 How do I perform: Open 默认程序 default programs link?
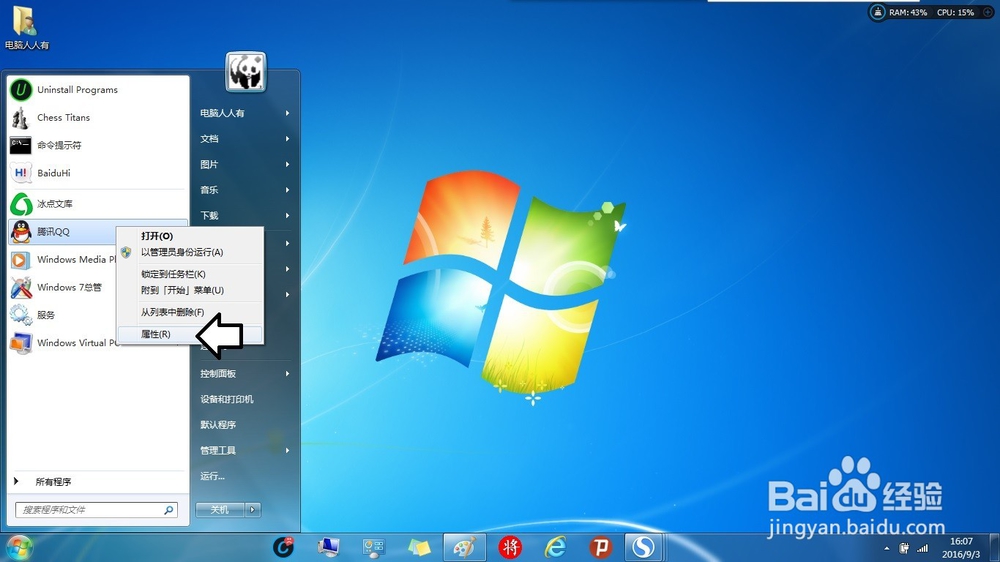tap(217, 425)
